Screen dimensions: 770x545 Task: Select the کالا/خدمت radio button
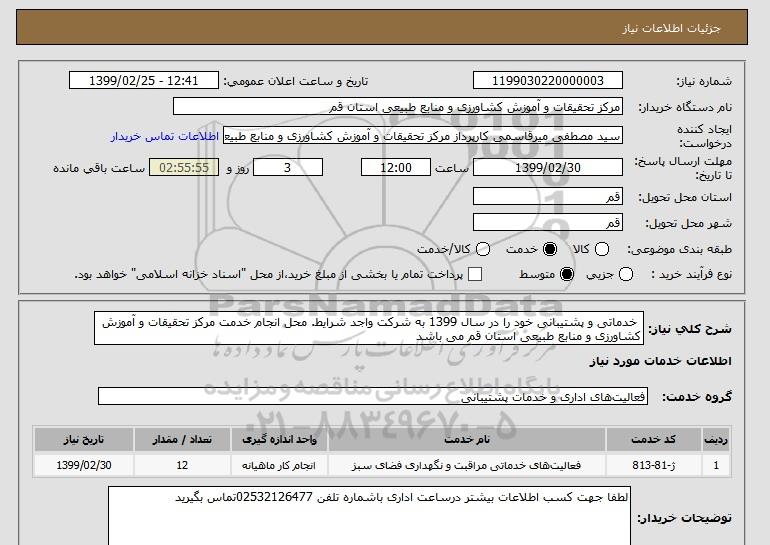point(483,249)
